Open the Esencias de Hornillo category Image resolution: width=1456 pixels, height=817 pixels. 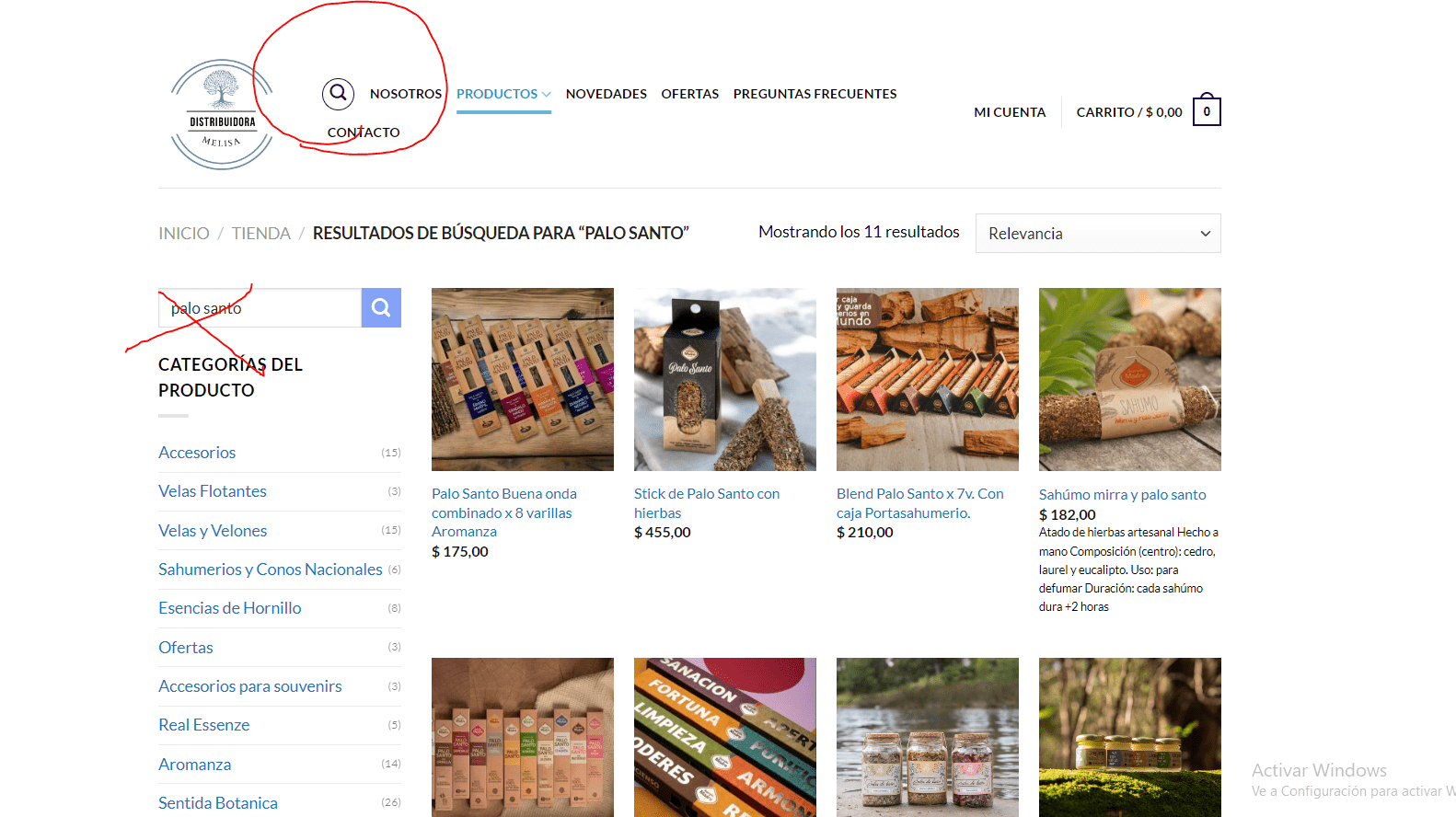[x=230, y=608]
